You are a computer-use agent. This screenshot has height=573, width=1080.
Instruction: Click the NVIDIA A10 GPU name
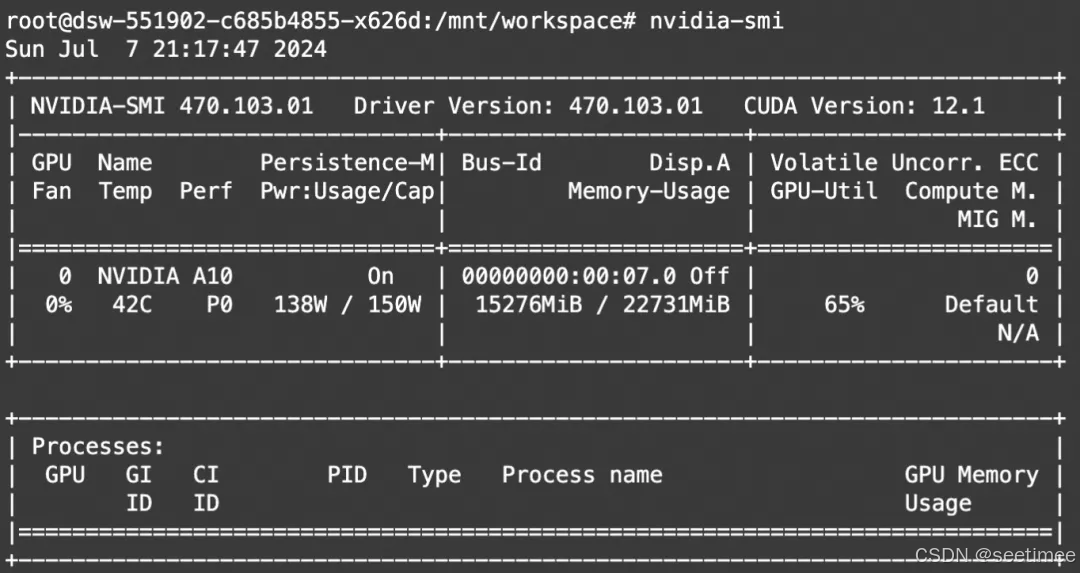165,276
